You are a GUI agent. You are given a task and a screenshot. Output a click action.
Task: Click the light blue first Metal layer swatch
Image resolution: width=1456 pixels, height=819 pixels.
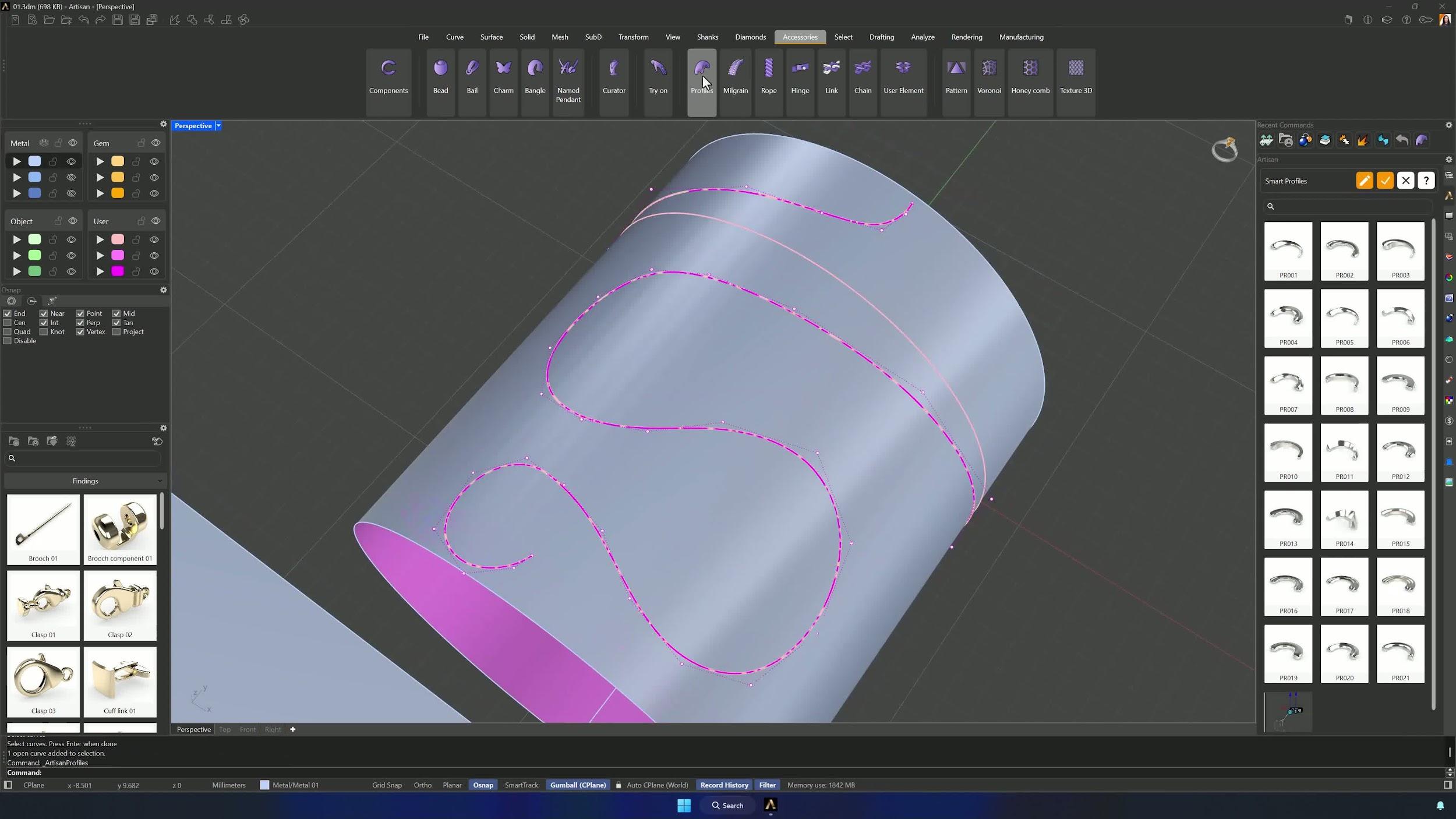(35, 161)
